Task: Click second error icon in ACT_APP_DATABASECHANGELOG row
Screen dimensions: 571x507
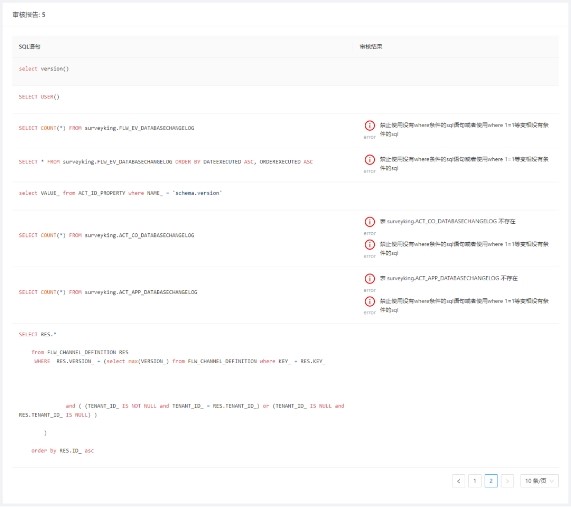Action: [x=370, y=301]
